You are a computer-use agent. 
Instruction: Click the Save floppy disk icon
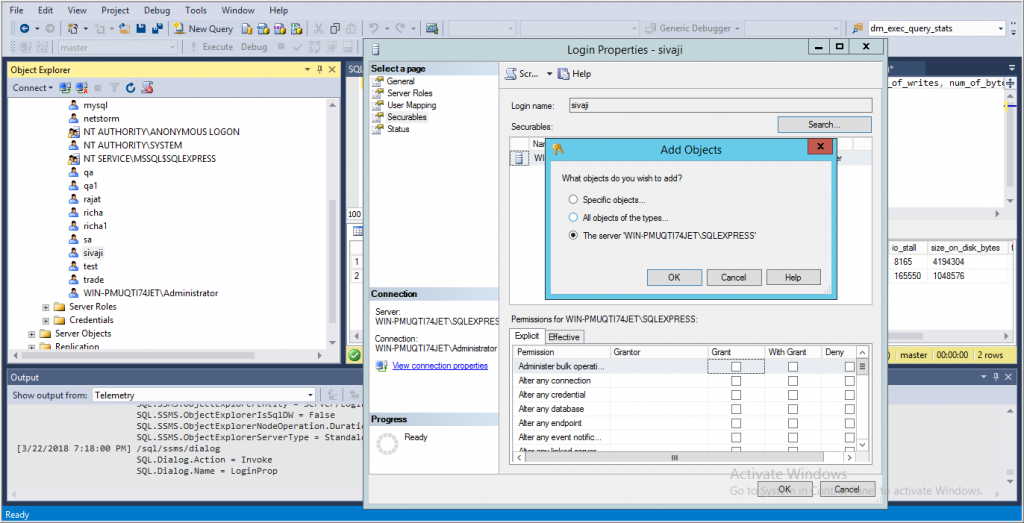coord(140,29)
